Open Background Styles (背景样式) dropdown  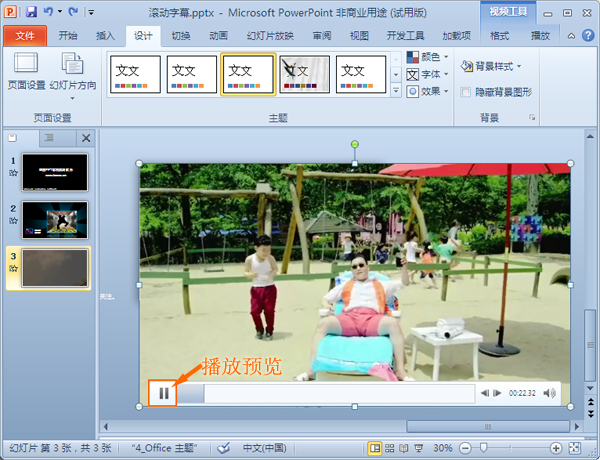pyautogui.click(x=491, y=66)
